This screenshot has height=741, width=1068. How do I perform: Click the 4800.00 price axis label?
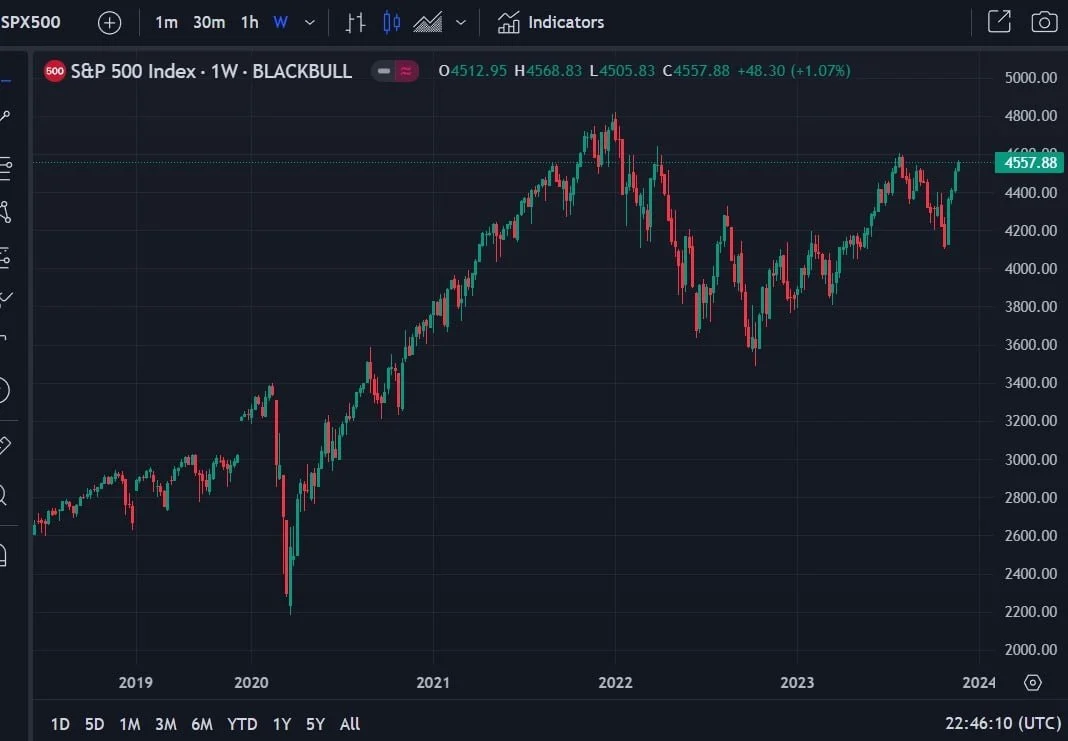[x=1031, y=116]
